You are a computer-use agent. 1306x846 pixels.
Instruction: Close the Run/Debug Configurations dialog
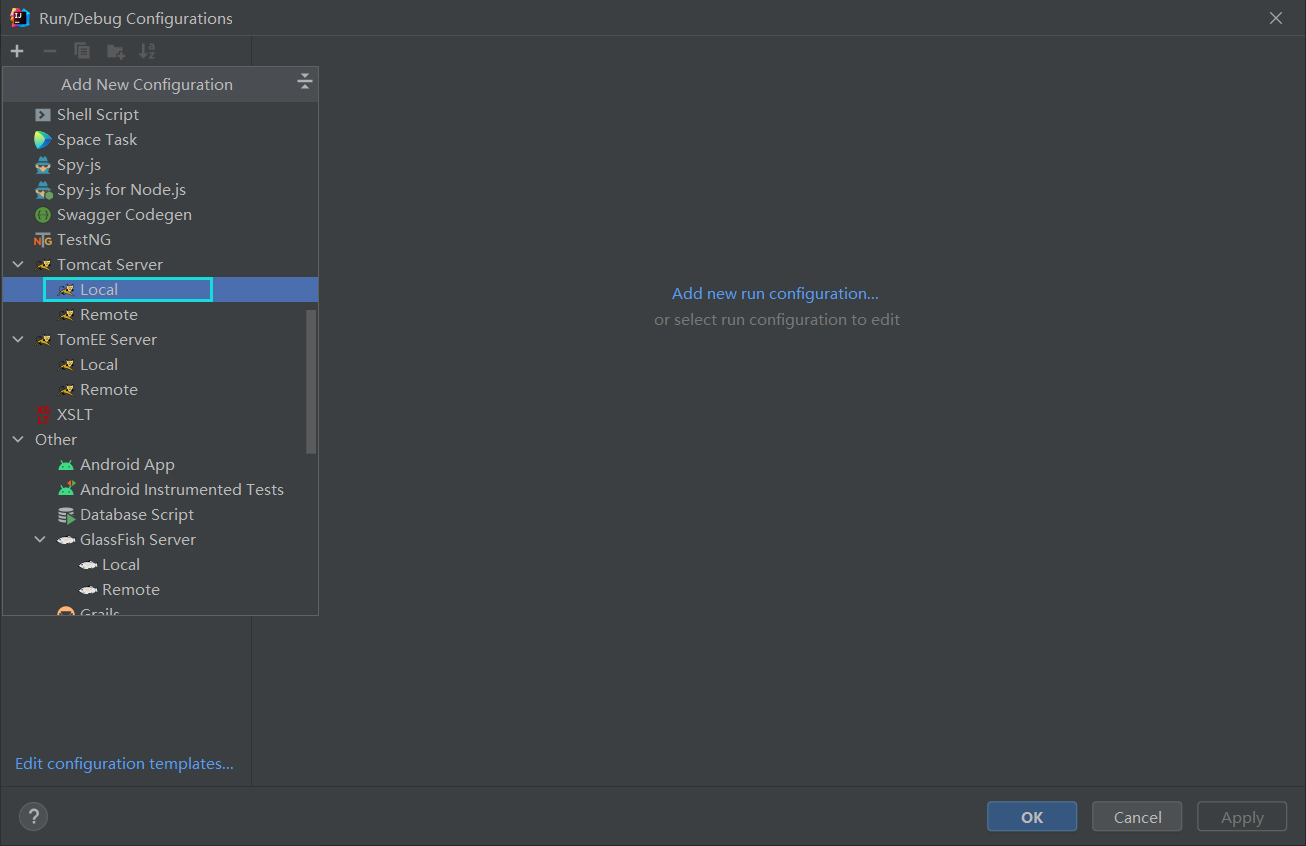pyautogui.click(x=1275, y=18)
